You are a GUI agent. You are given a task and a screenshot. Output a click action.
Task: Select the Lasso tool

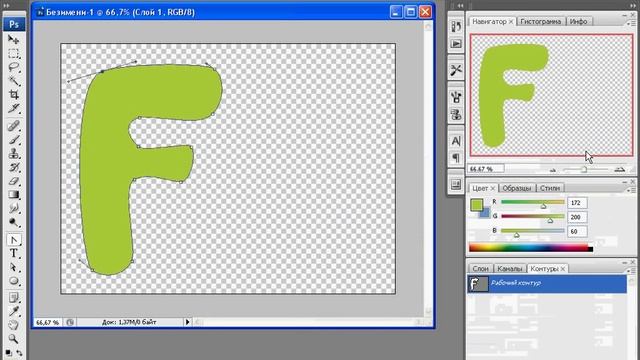pos(13,67)
